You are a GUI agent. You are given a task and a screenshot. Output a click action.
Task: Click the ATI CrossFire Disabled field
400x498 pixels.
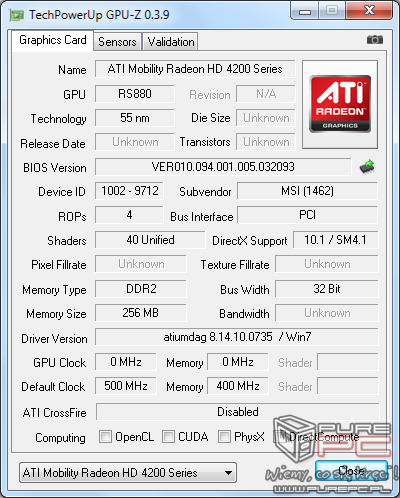click(238, 412)
